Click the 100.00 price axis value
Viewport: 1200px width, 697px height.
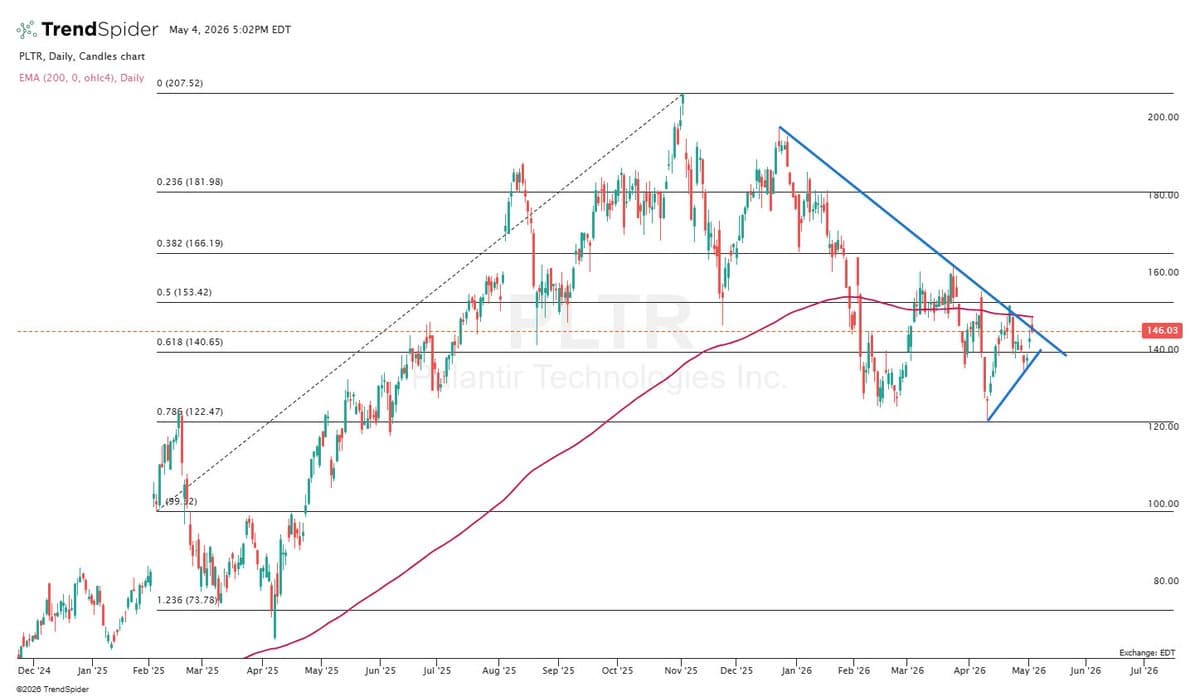[1164, 505]
